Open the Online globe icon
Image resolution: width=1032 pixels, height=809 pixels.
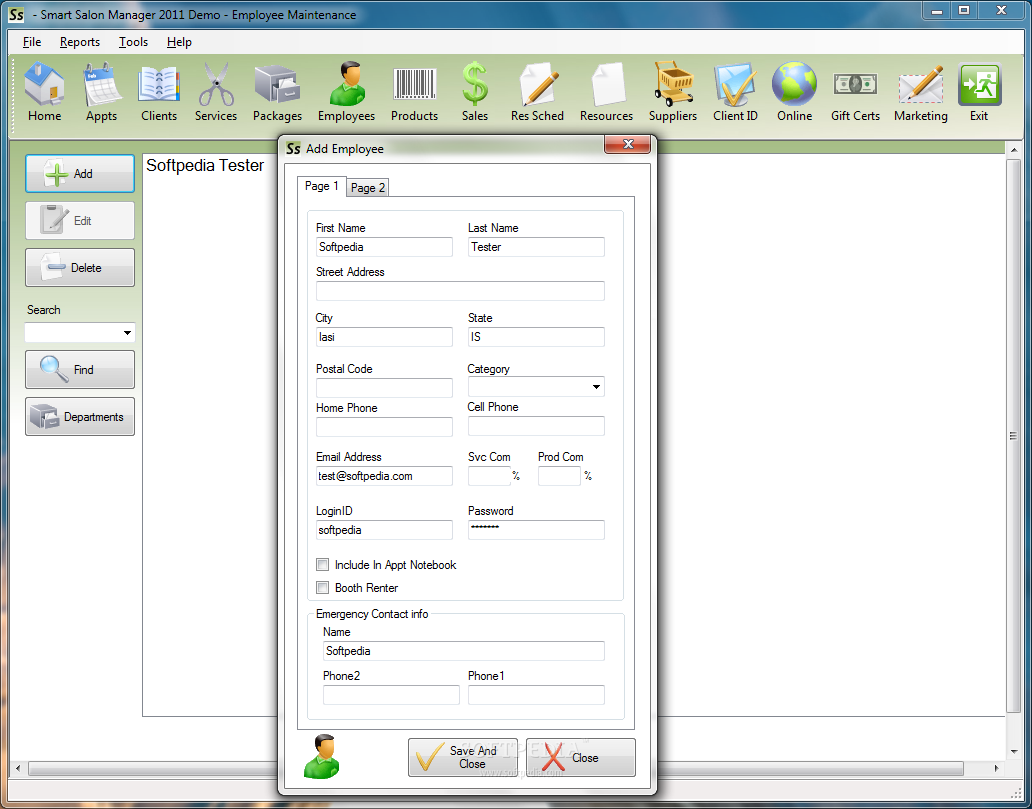coord(794,91)
